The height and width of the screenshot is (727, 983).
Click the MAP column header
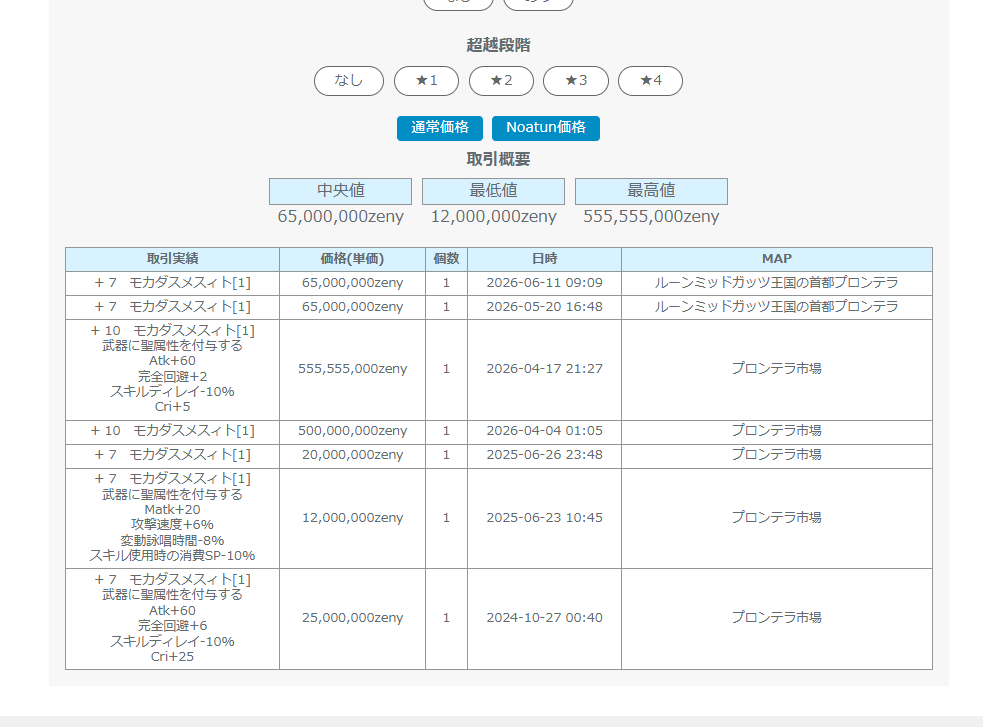pyautogui.click(x=777, y=259)
